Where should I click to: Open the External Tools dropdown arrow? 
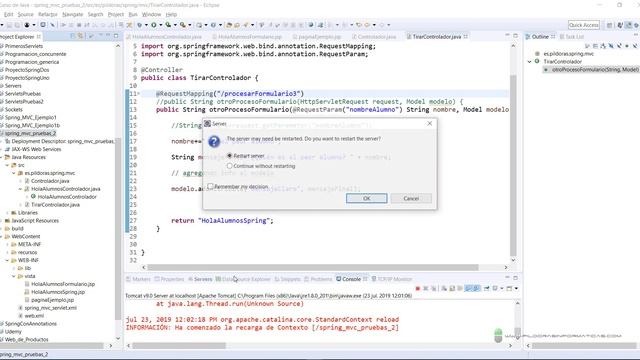click(x=189, y=25)
